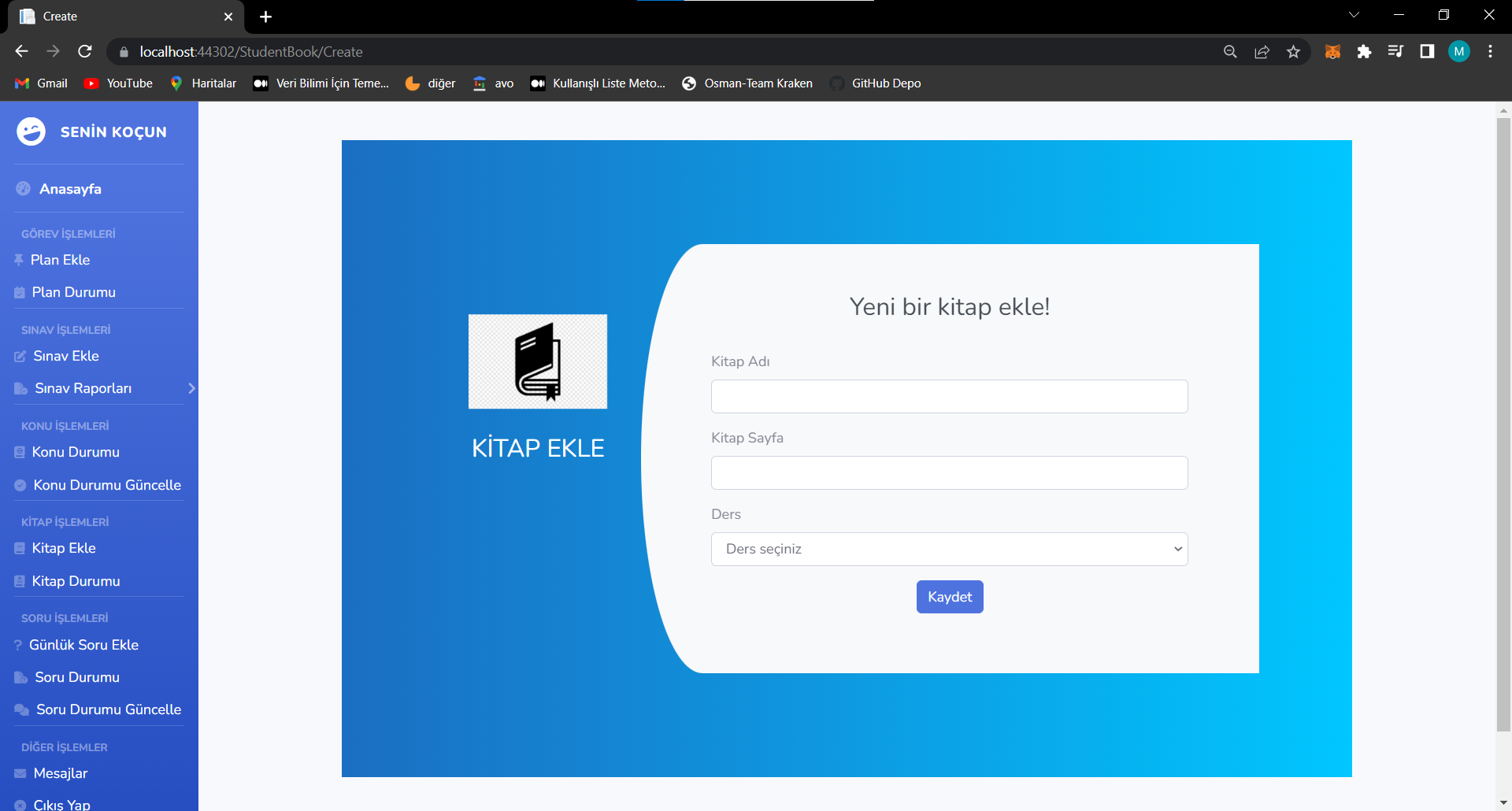Click the page vertical scrollbar
The width and height of the screenshot is (1512, 811).
click(x=1503, y=425)
